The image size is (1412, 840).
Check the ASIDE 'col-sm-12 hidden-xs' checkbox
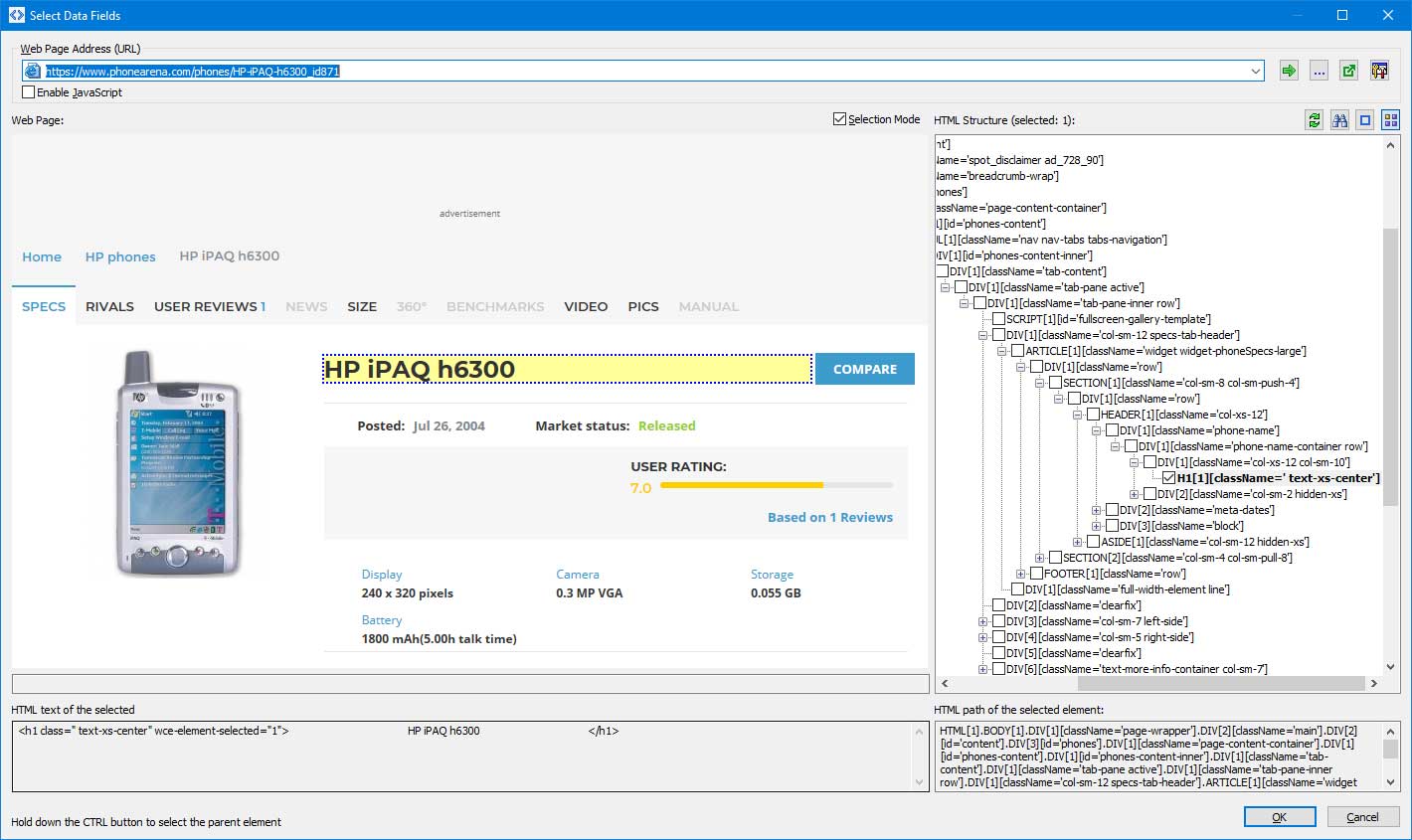coord(1093,542)
